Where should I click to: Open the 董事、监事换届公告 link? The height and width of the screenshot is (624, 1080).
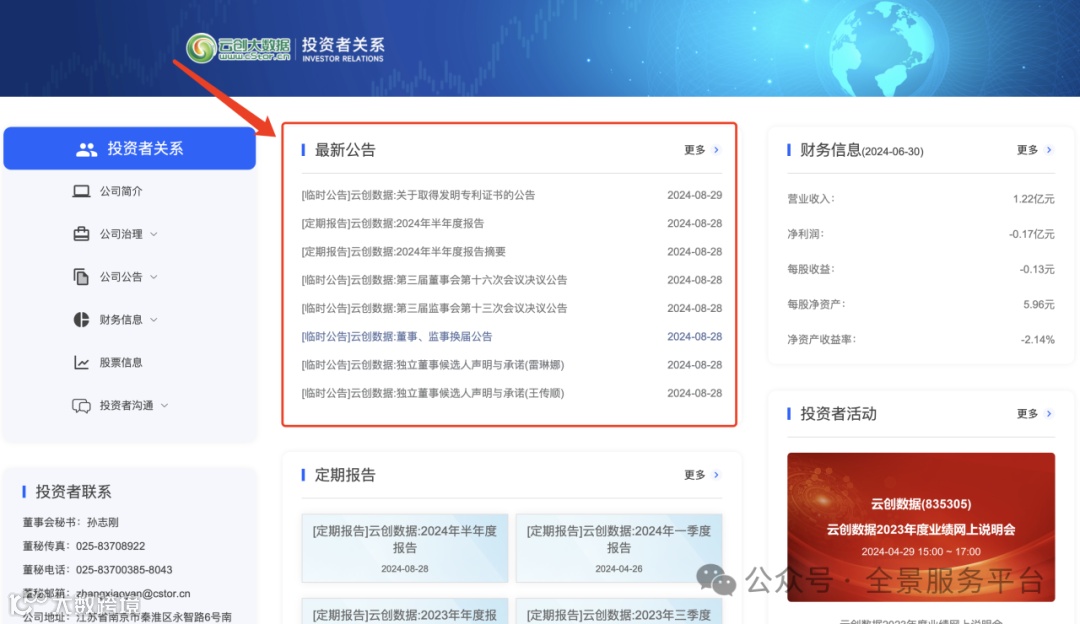[x=397, y=336]
